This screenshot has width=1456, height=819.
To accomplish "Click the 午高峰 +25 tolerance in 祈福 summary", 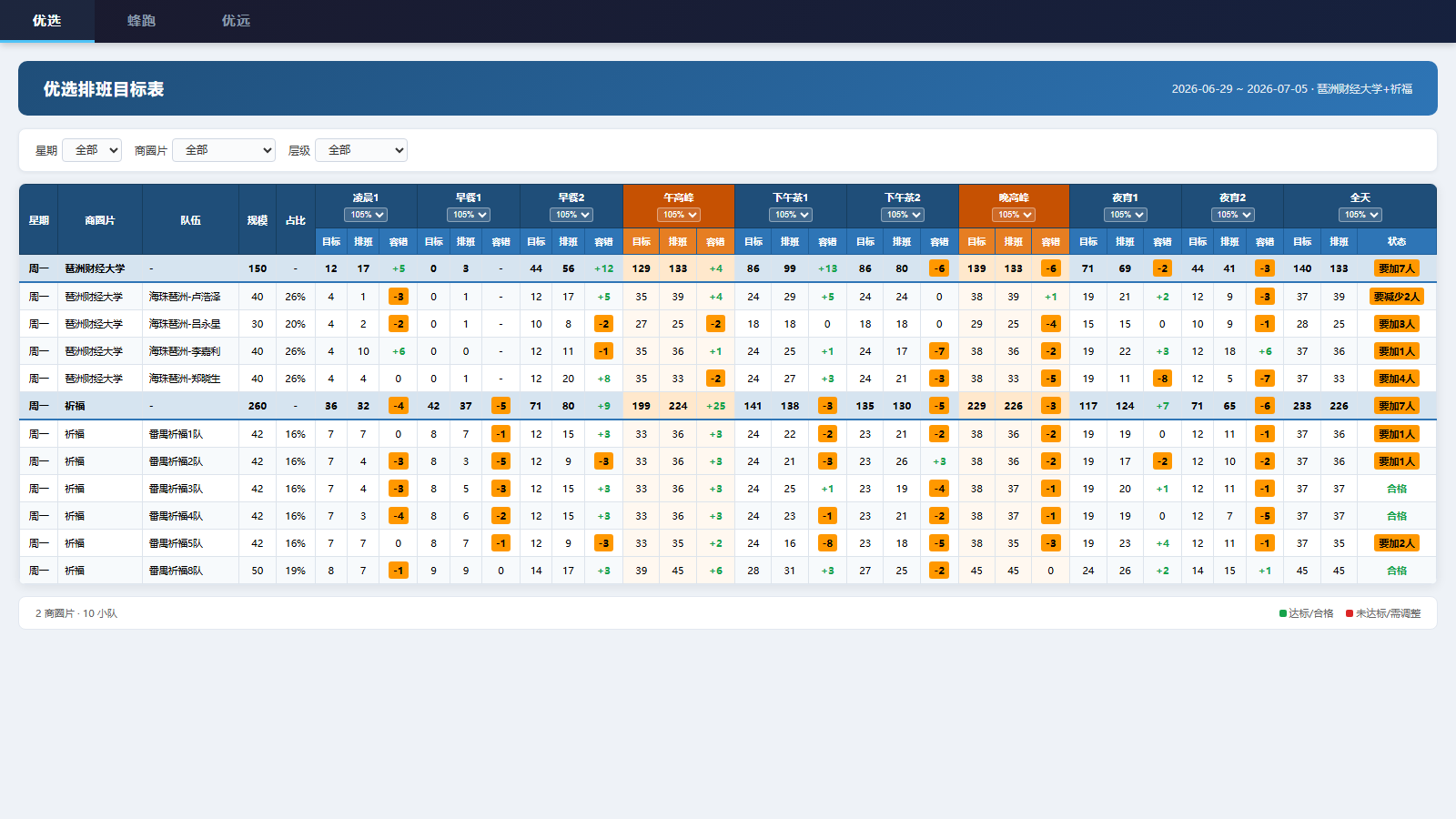I will (716, 406).
